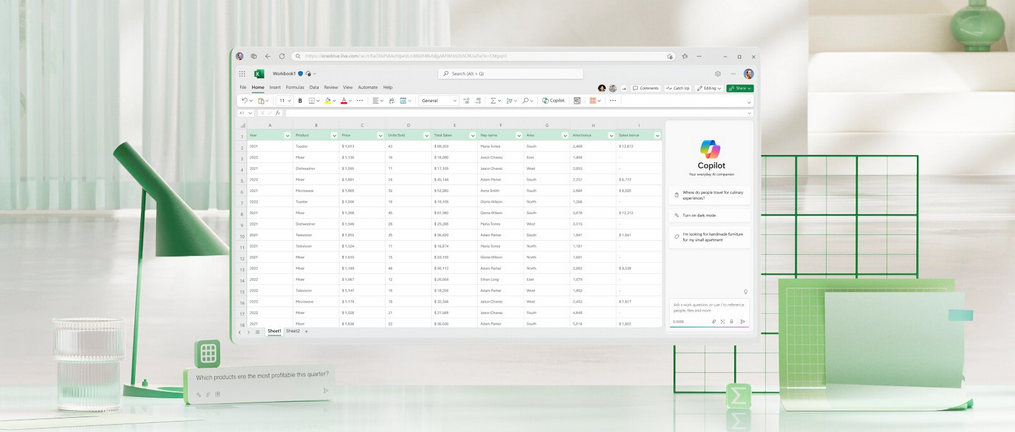This screenshot has width=1015, height=432.
Task: Open the Year column filter dropdown
Action: pyautogui.click(x=287, y=135)
